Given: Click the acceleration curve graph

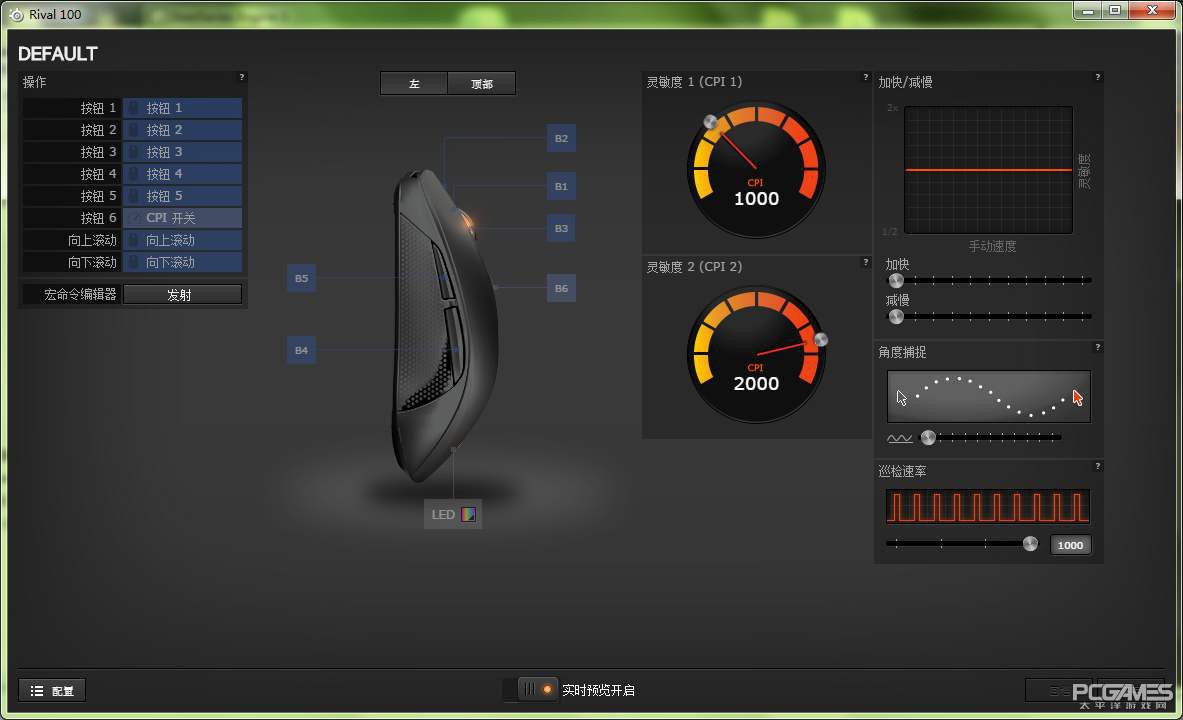Looking at the screenshot, I should pos(988,170).
